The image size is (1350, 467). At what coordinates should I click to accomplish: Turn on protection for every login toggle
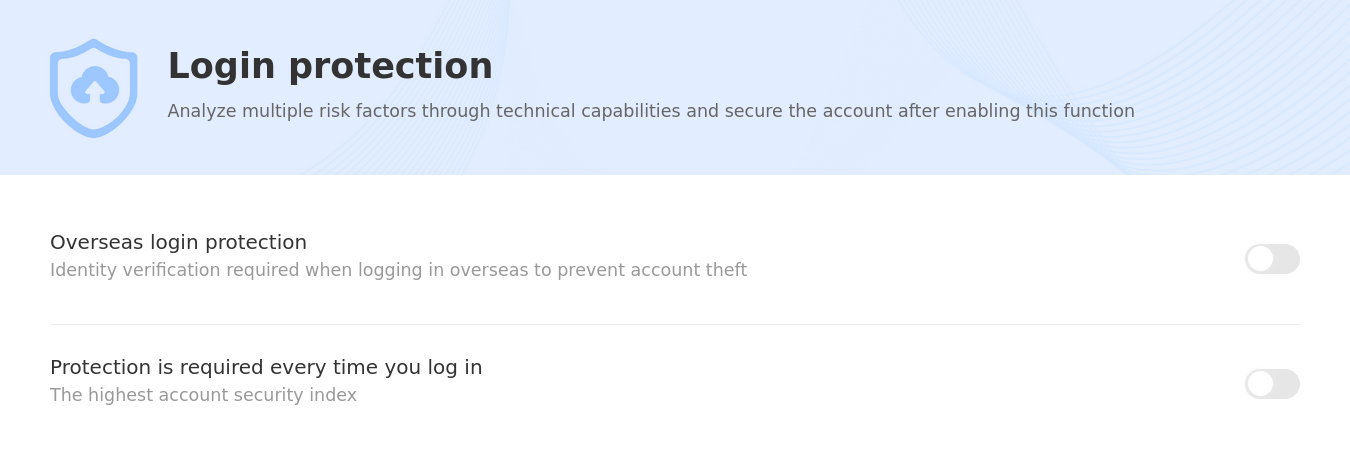pyautogui.click(x=1272, y=384)
